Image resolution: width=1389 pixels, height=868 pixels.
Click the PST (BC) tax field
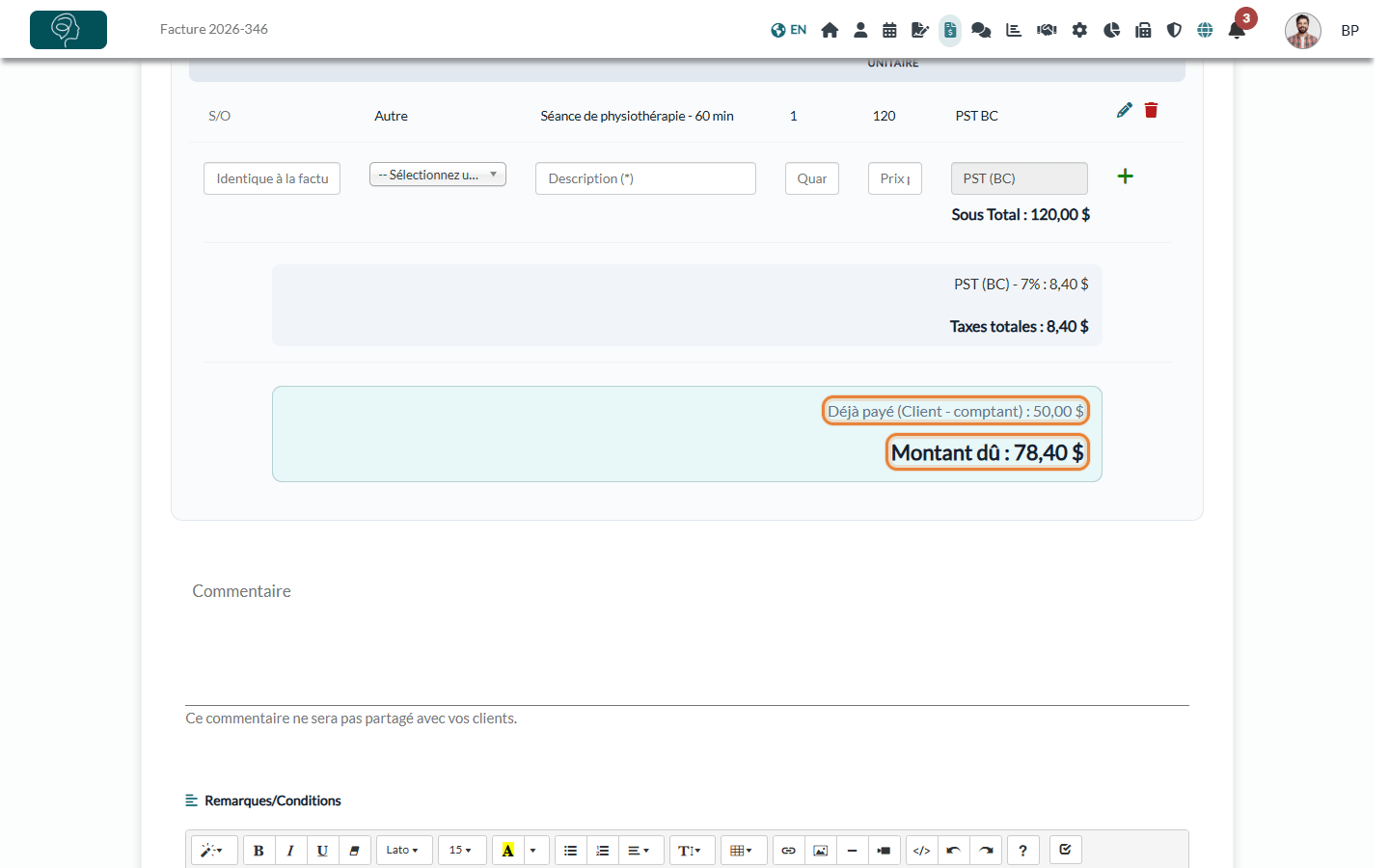[1020, 178]
